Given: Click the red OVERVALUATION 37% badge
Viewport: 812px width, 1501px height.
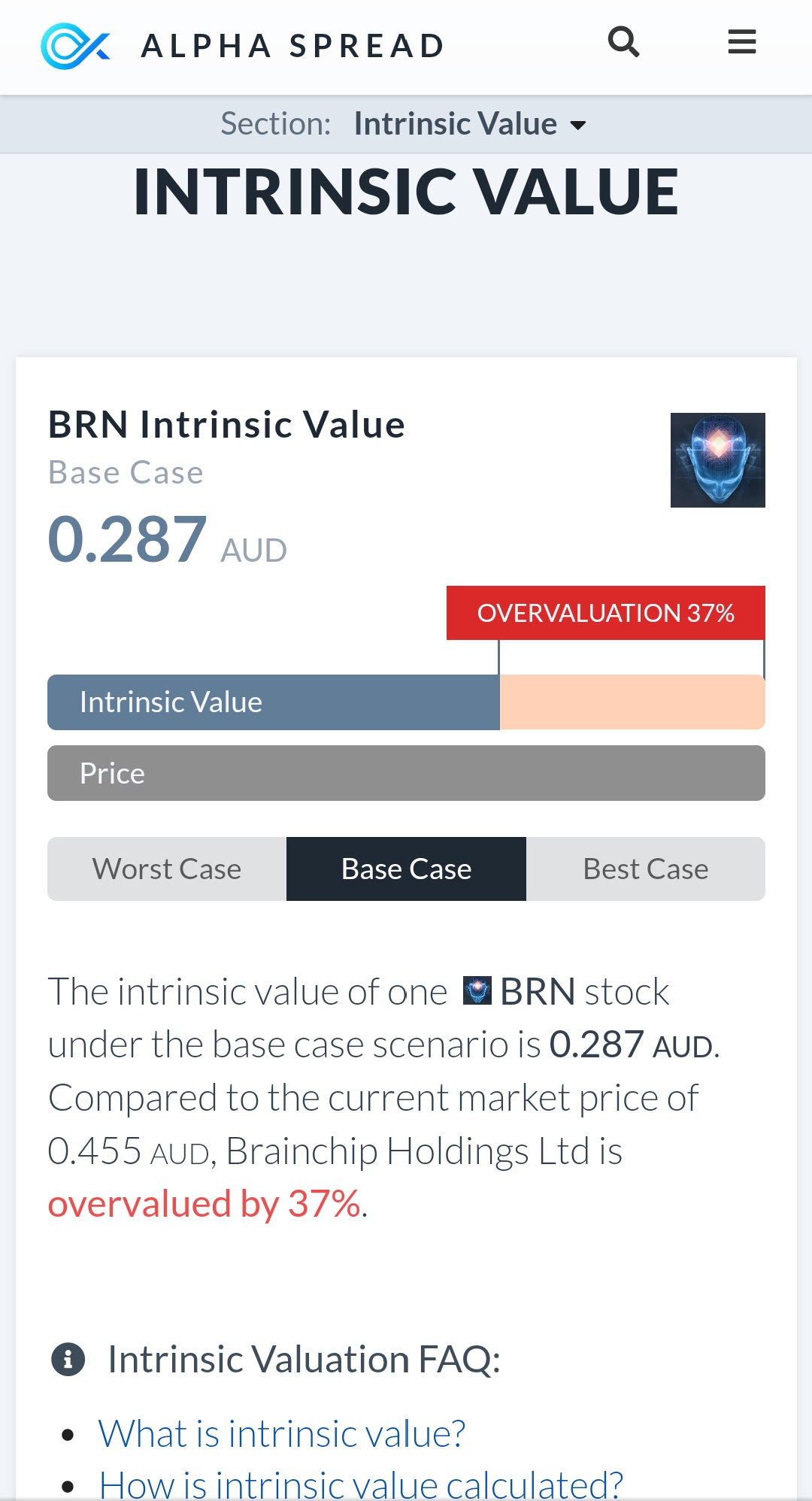Looking at the screenshot, I should (605, 613).
